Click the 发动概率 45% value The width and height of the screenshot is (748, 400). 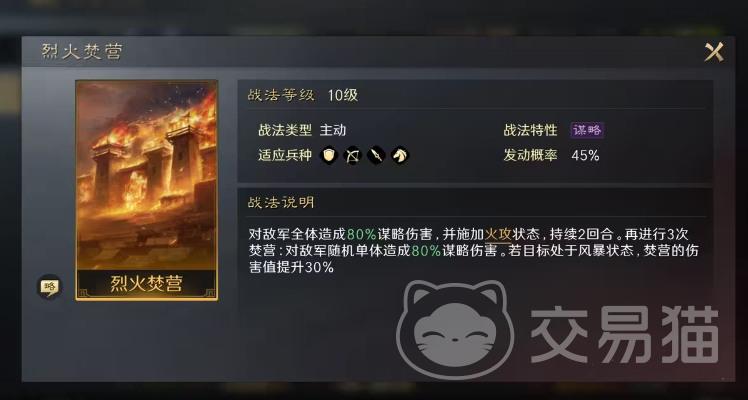[x=585, y=155]
